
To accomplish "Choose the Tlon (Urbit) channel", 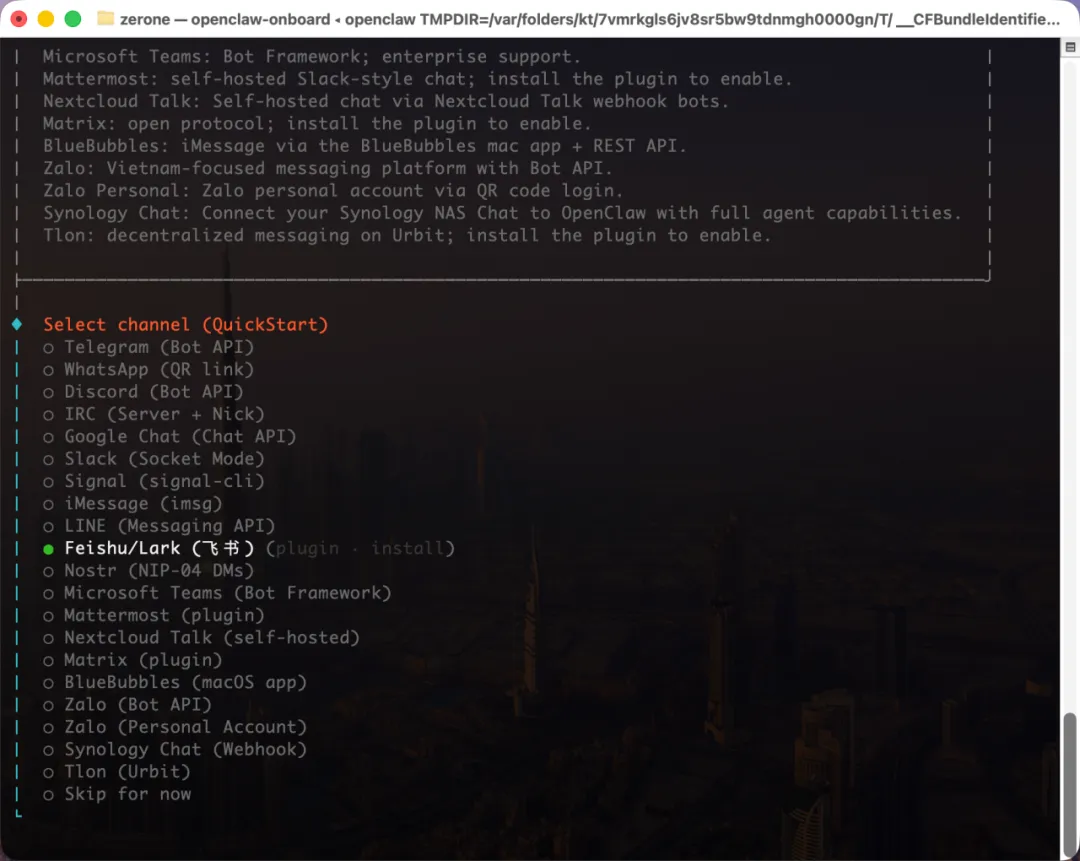I will point(116,772).
